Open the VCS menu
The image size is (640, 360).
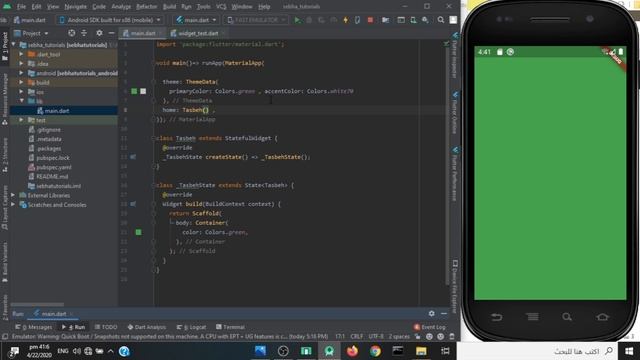click(221, 6)
